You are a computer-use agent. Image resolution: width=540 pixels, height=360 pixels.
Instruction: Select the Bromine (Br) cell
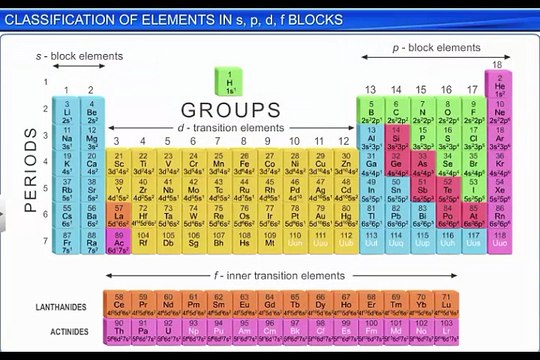click(474, 164)
